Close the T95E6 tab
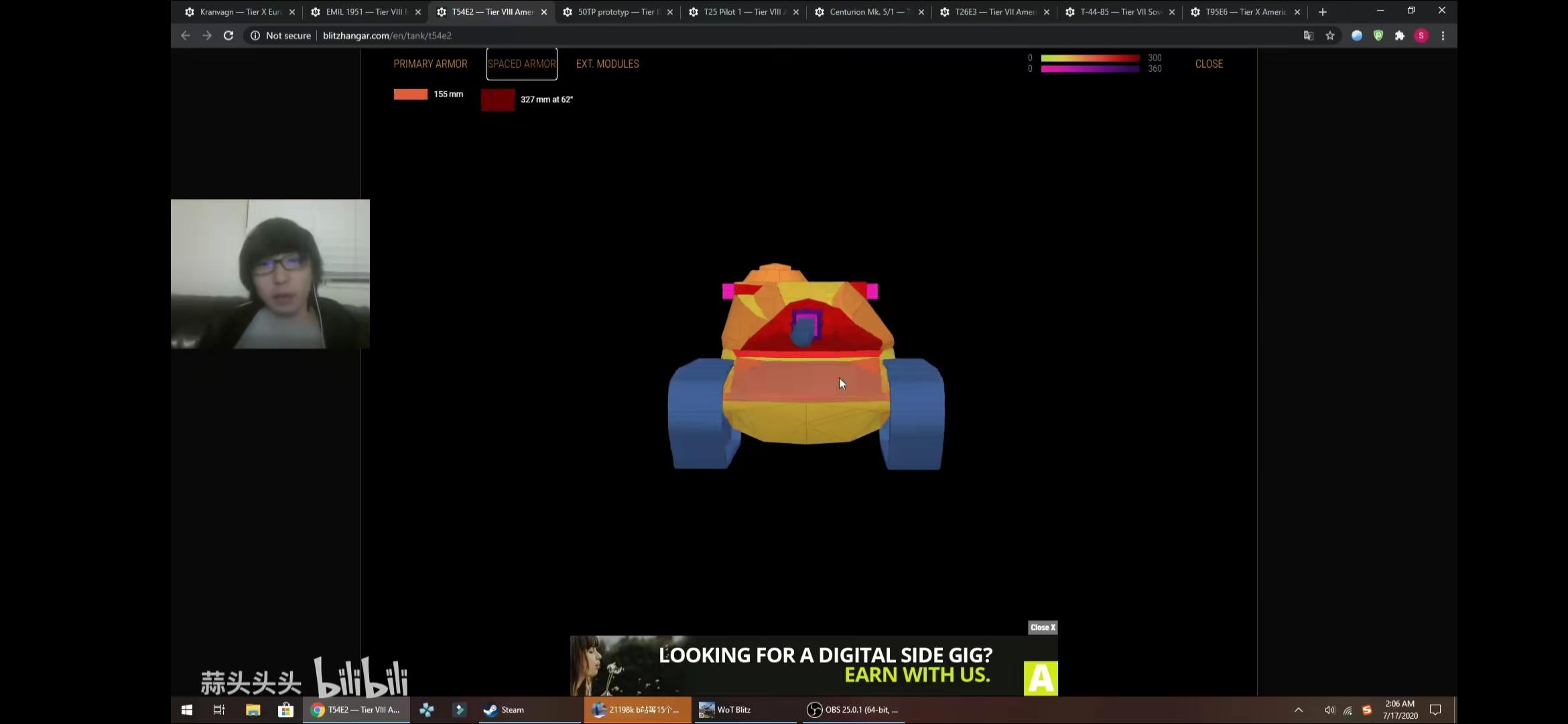This screenshot has height=724, width=1568. pyautogui.click(x=1297, y=12)
